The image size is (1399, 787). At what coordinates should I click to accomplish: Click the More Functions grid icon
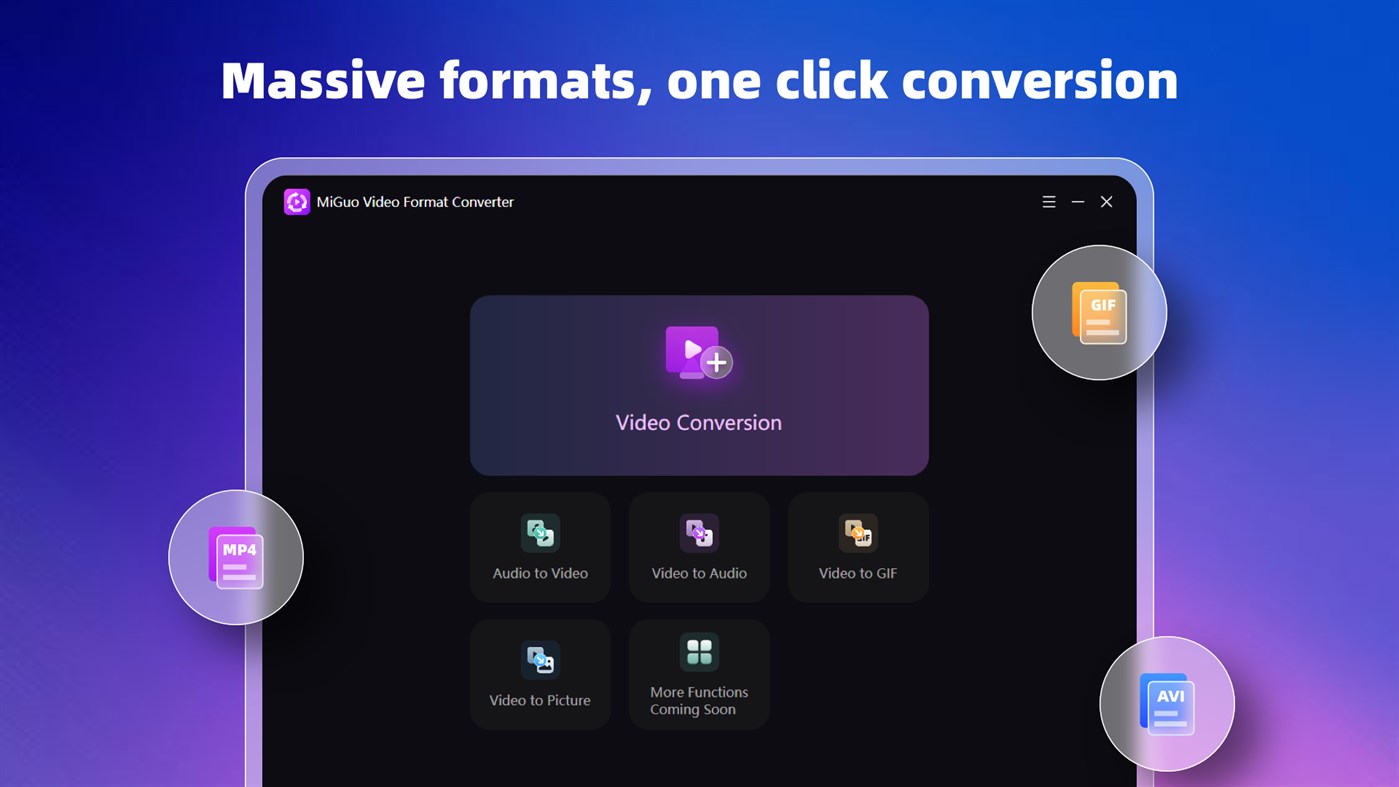click(699, 651)
